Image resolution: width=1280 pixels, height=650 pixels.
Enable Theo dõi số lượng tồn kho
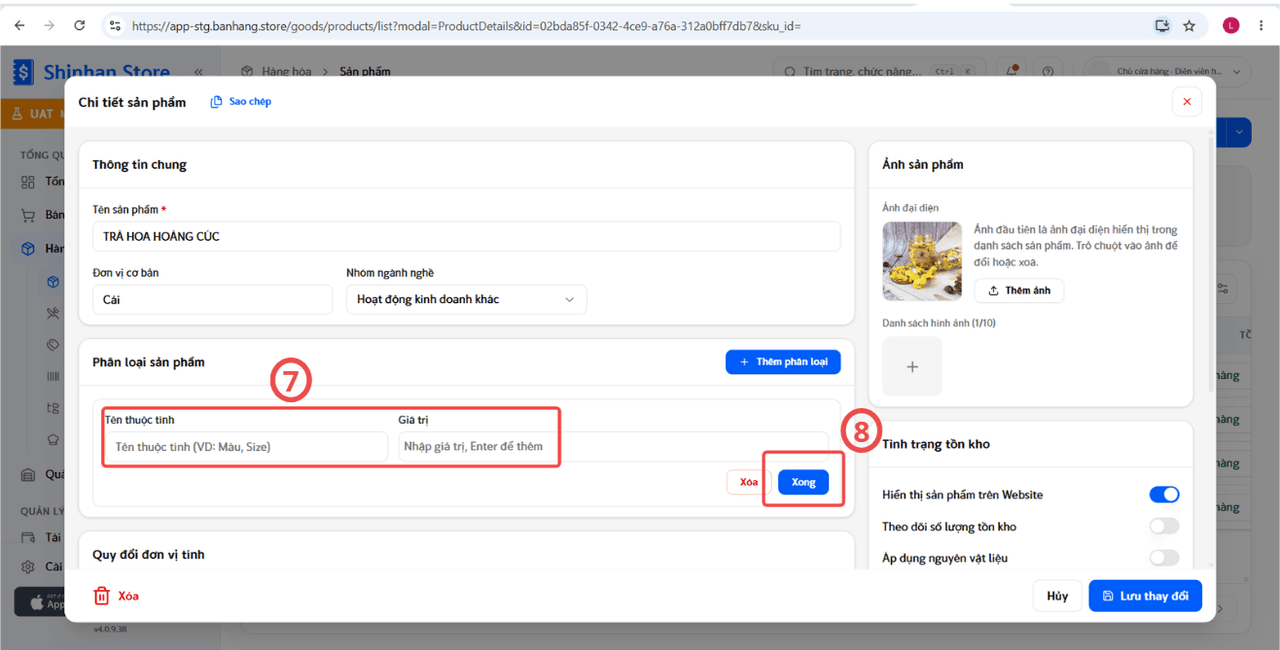(x=1164, y=527)
